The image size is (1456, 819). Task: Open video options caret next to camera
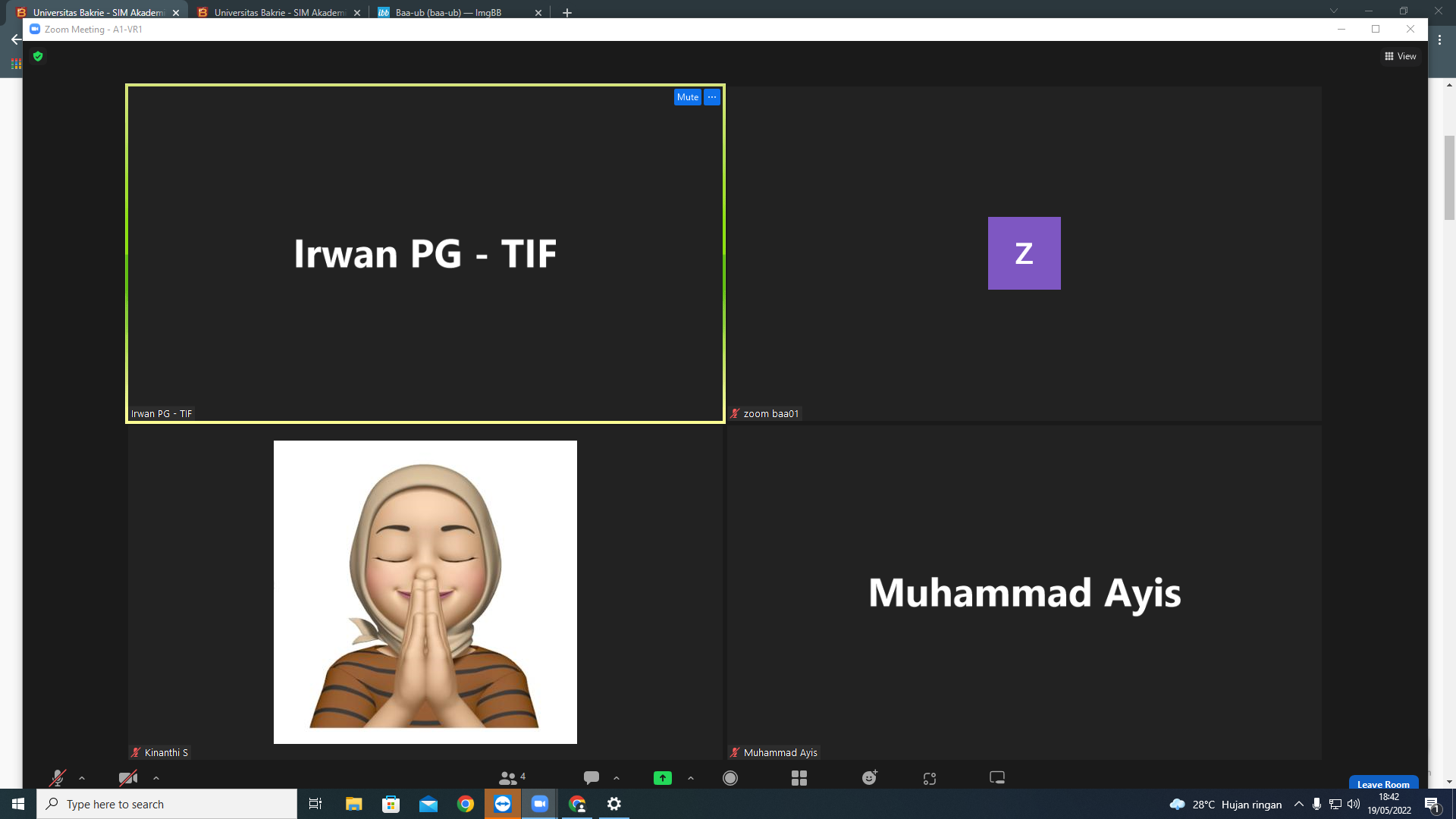[x=156, y=778]
